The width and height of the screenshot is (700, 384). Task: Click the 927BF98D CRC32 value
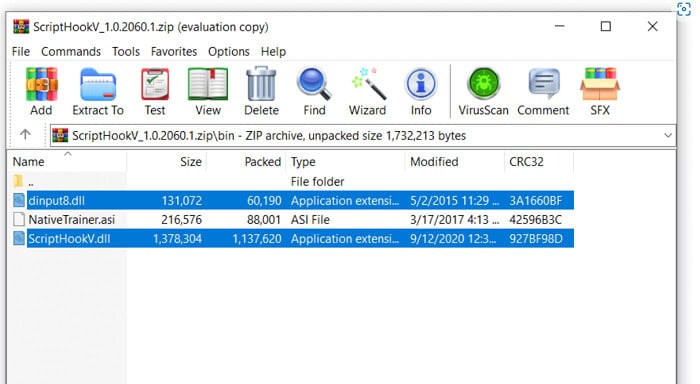(536, 239)
